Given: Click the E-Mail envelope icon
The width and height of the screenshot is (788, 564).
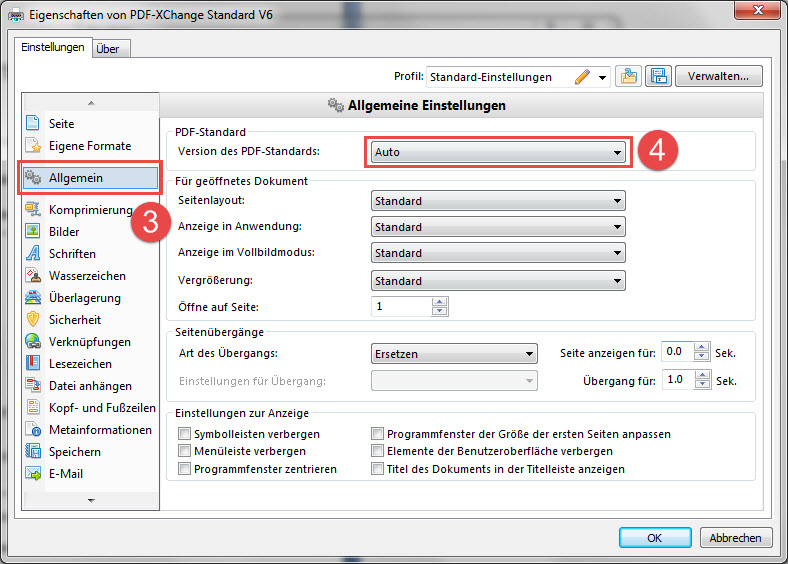Looking at the screenshot, I should coord(33,474).
